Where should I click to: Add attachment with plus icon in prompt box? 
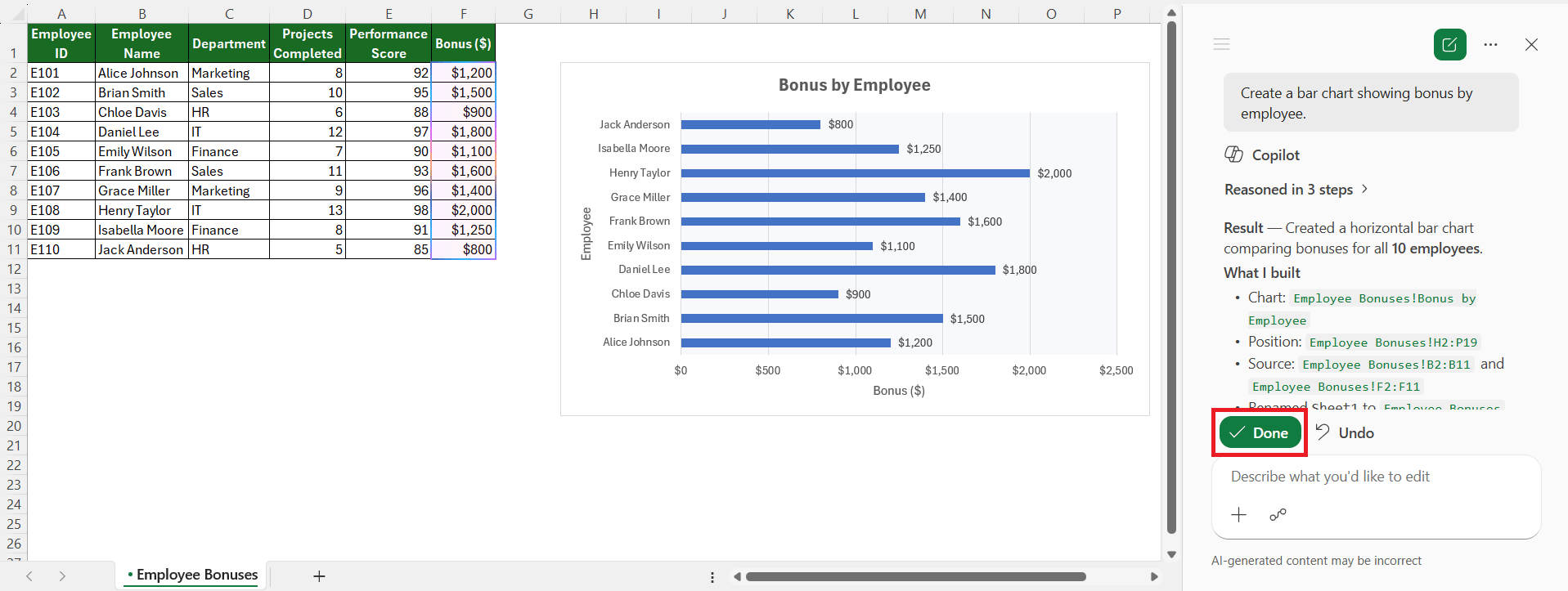click(1238, 514)
